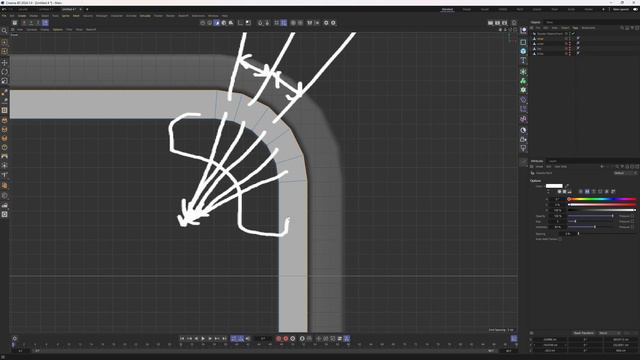Image resolution: width=640 pixels, height=360 pixels.
Task: Add a new layout with plus button
Action: coord(603,9)
